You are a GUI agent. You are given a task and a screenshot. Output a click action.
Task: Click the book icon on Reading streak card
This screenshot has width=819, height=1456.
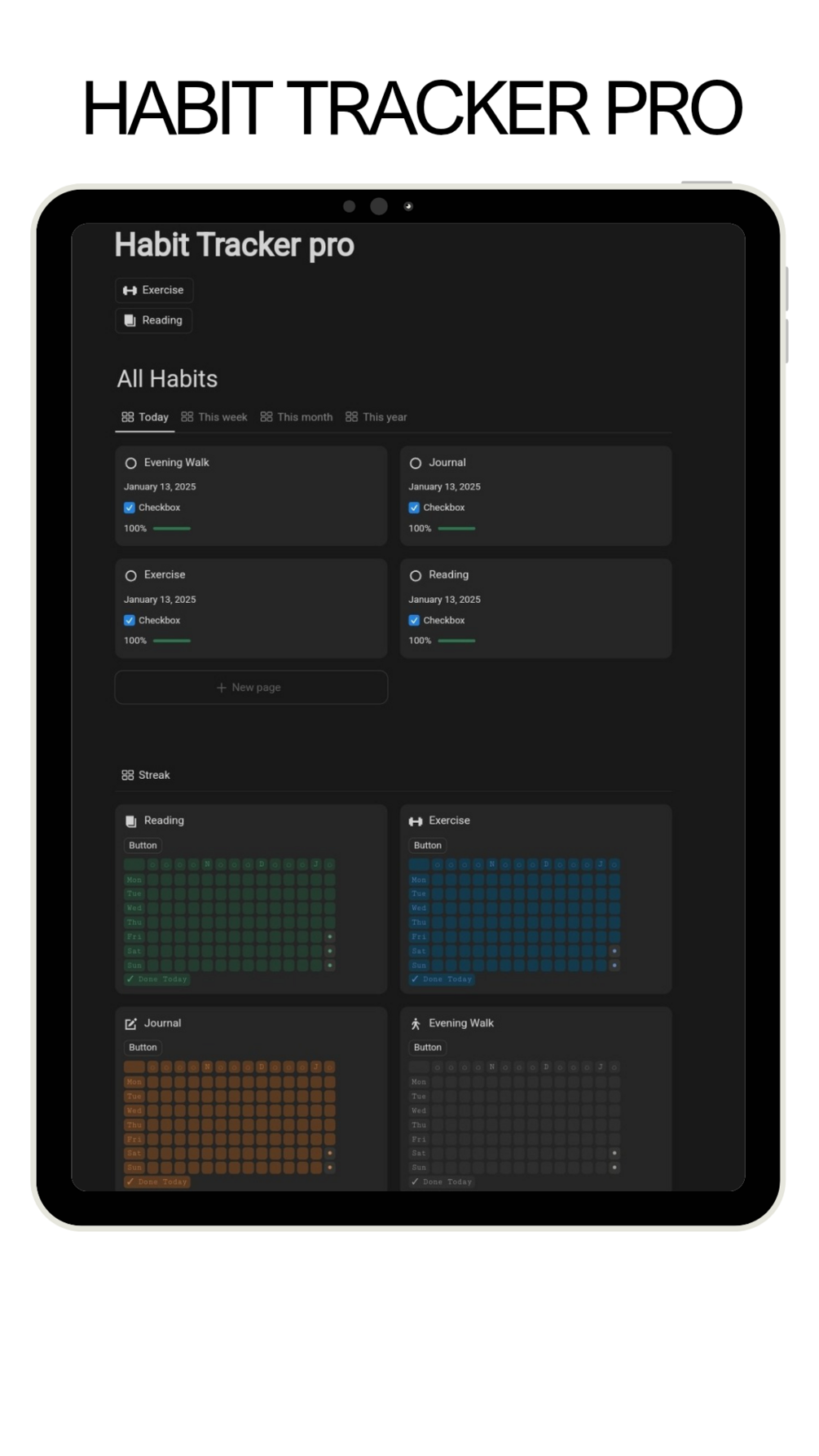tap(130, 821)
